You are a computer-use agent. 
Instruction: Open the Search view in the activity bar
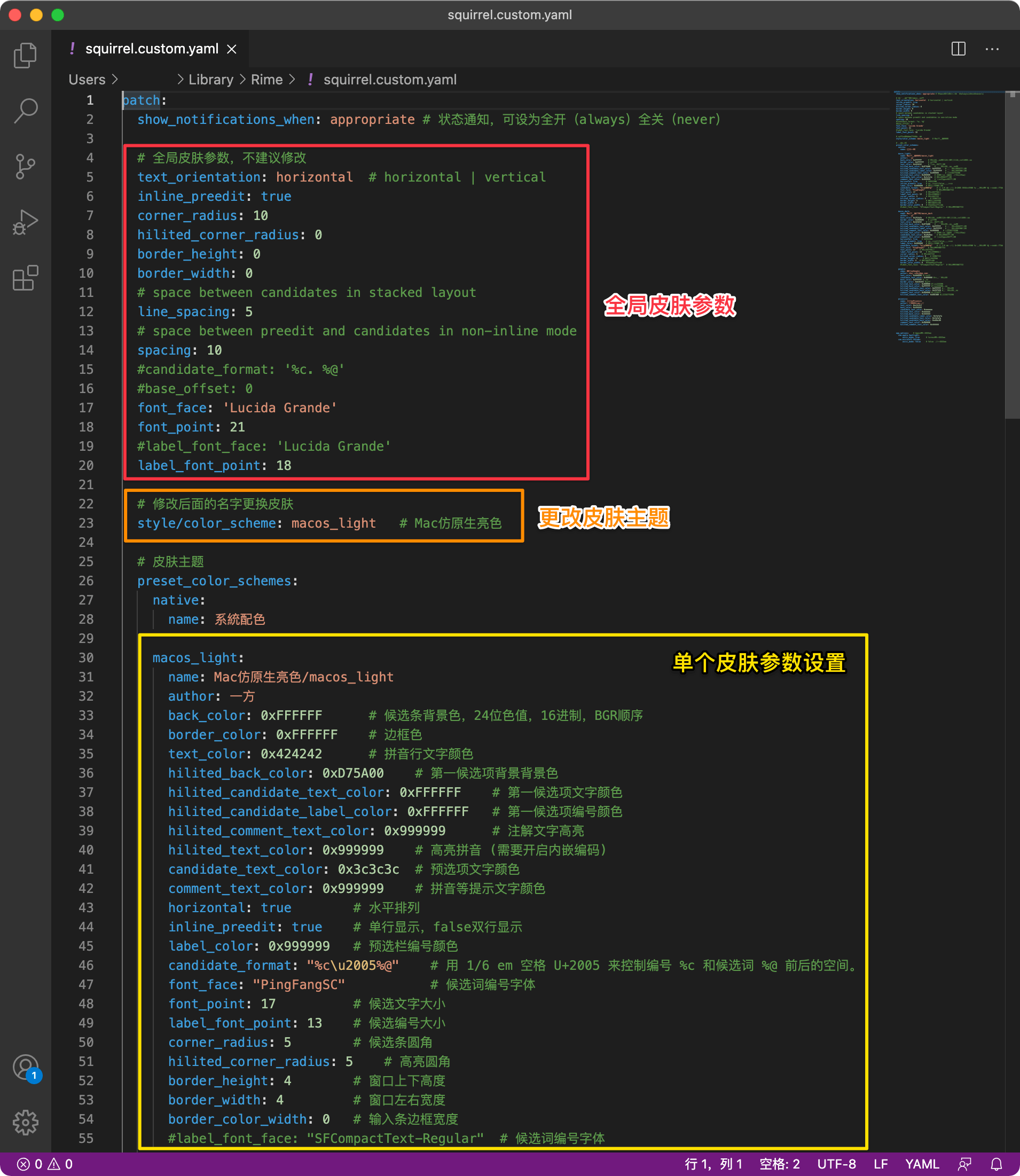pyautogui.click(x=25, y=111)
